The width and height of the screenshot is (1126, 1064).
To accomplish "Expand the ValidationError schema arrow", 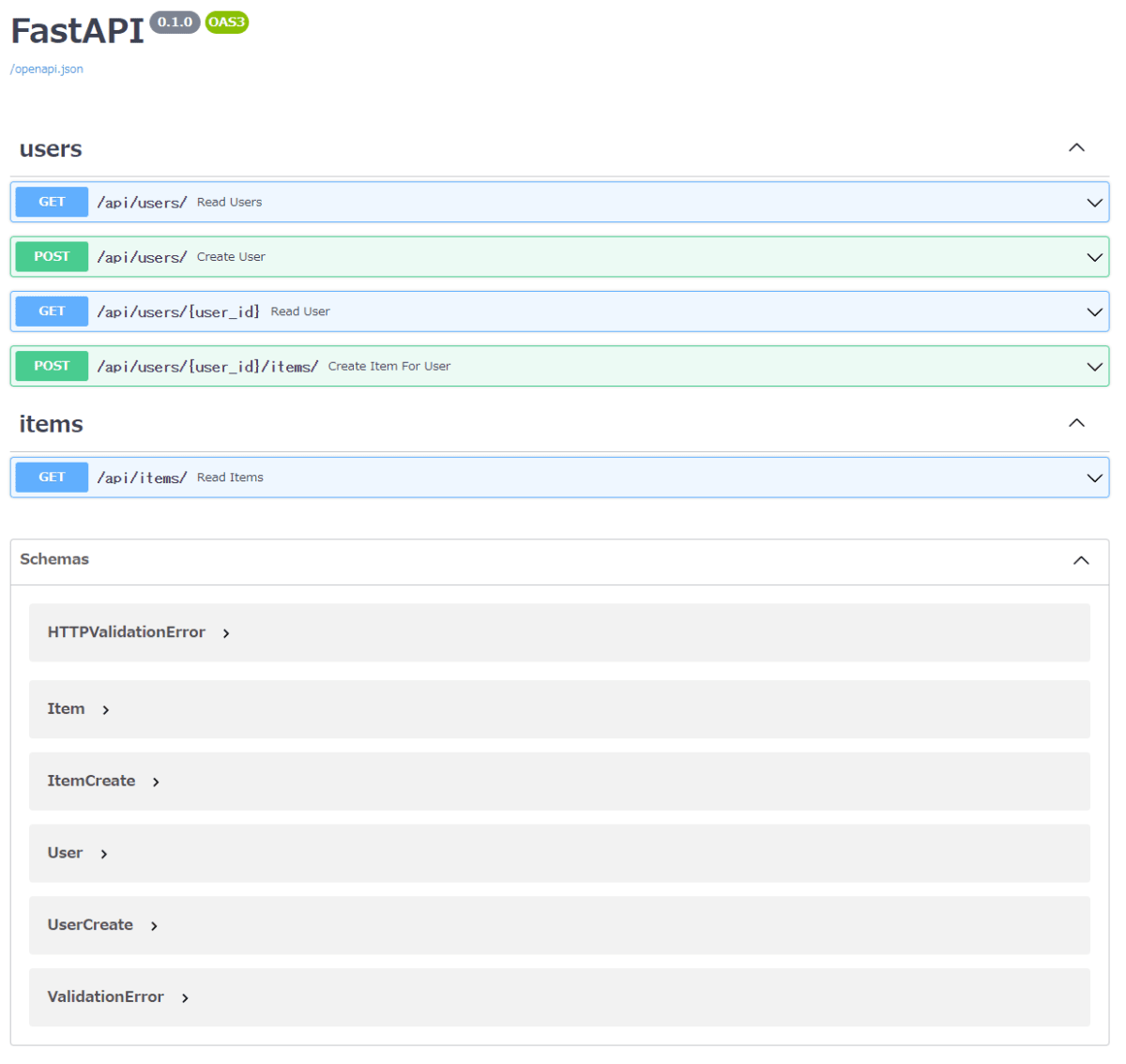I will click(x=185, y=998).
